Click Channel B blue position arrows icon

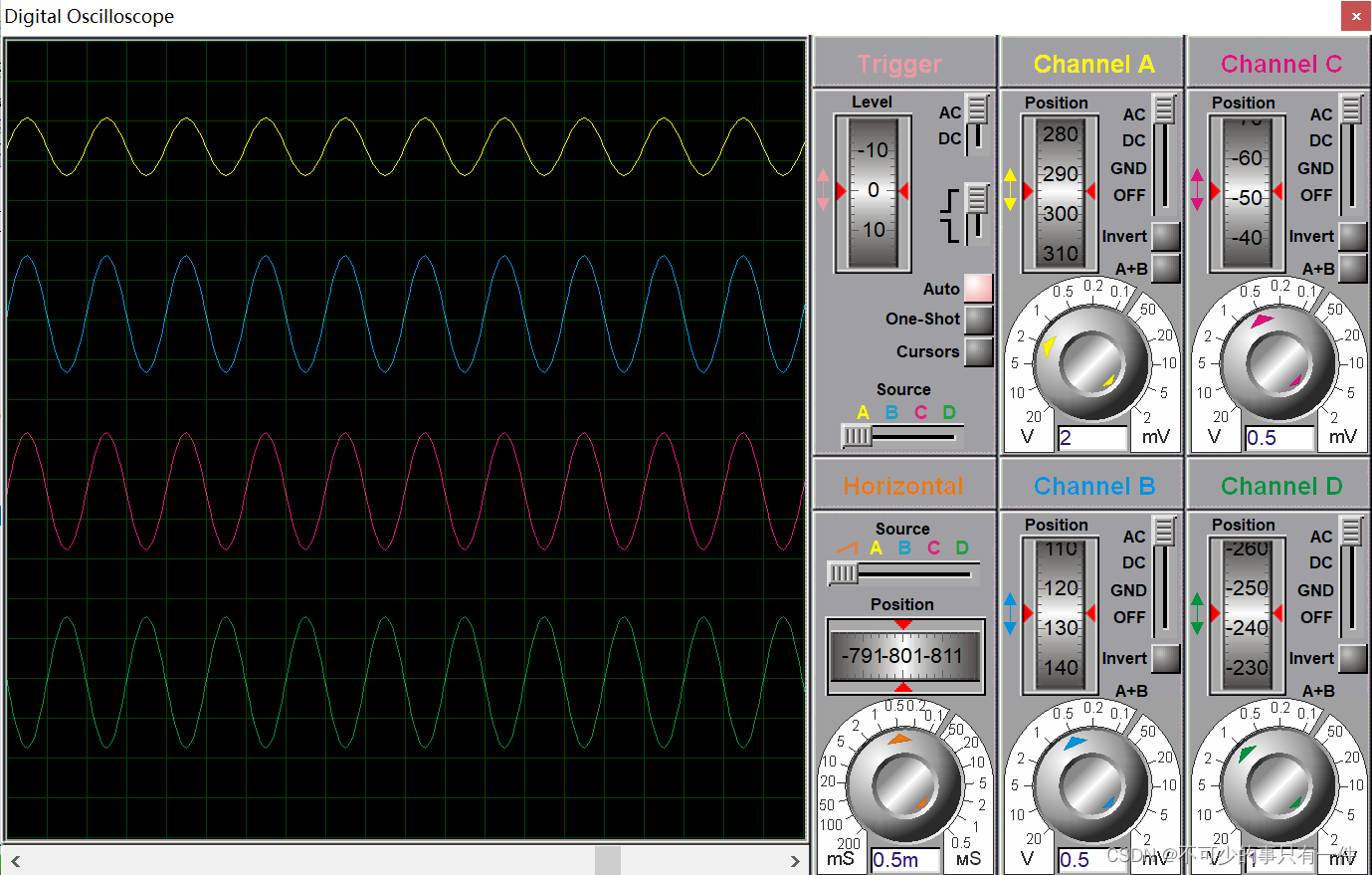pyautogui.click(x=1010, y=614)
